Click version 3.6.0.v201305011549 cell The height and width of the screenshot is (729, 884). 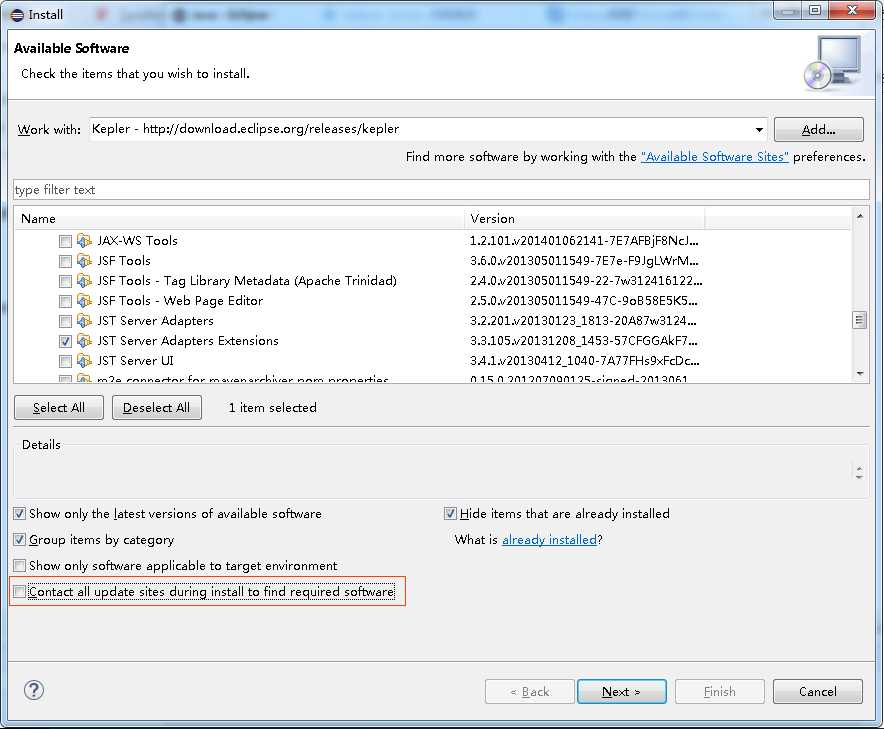click(x=585, y=261)
